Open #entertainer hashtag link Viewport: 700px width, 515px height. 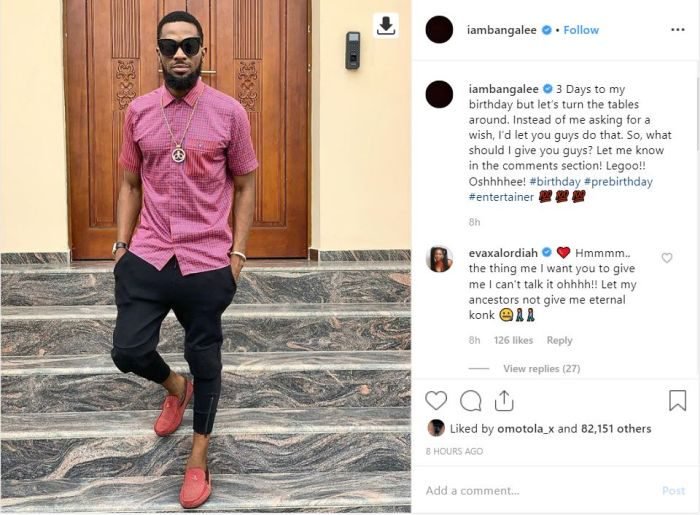[501, 197]
